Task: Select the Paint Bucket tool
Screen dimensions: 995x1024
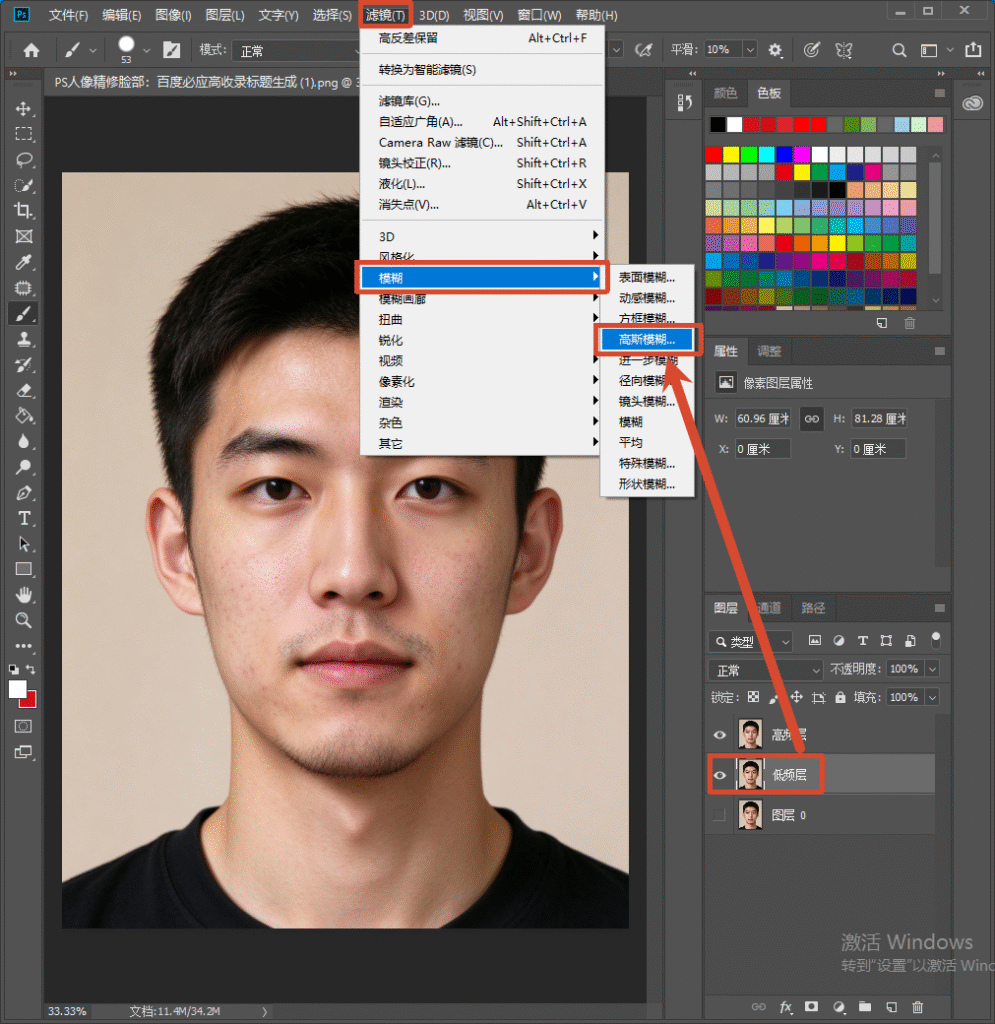Action: tap(24, 416)
